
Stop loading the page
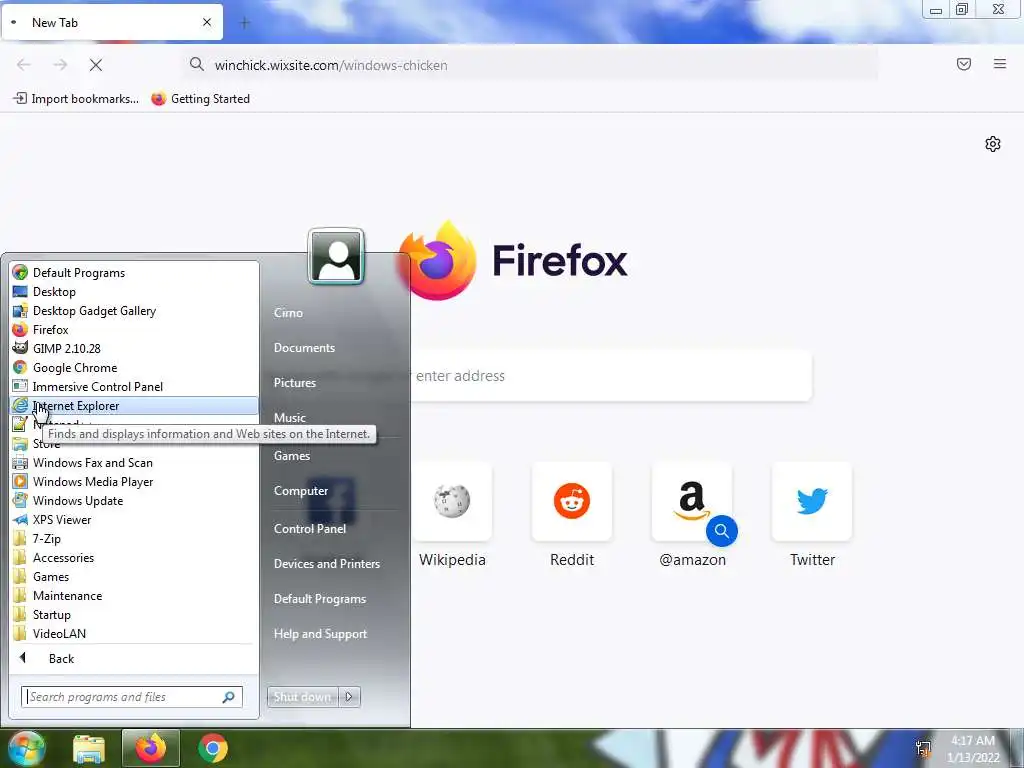tap(96, 65)
